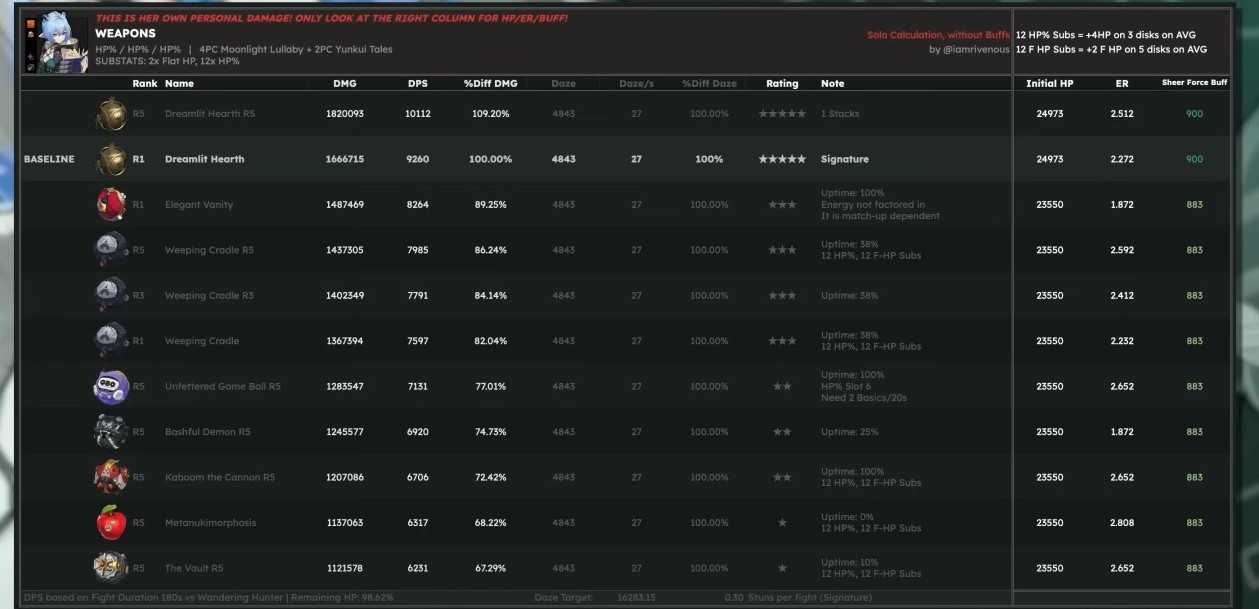The width and height of the screenshot is (1259, 609).
Task: Select the Unfettered Game Ball R5 icon
Action: pos(111,386)
